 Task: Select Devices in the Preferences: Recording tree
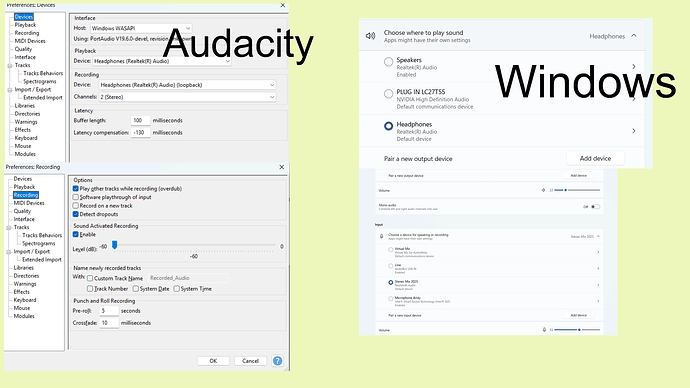coord(22,179)
